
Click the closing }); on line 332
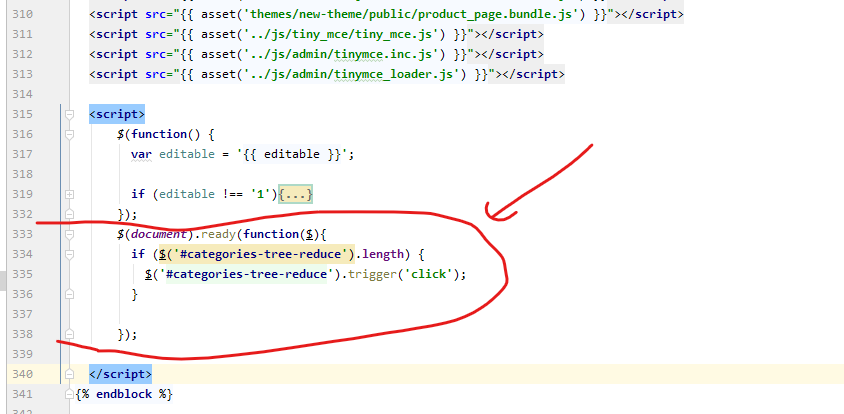pos(128,214)
